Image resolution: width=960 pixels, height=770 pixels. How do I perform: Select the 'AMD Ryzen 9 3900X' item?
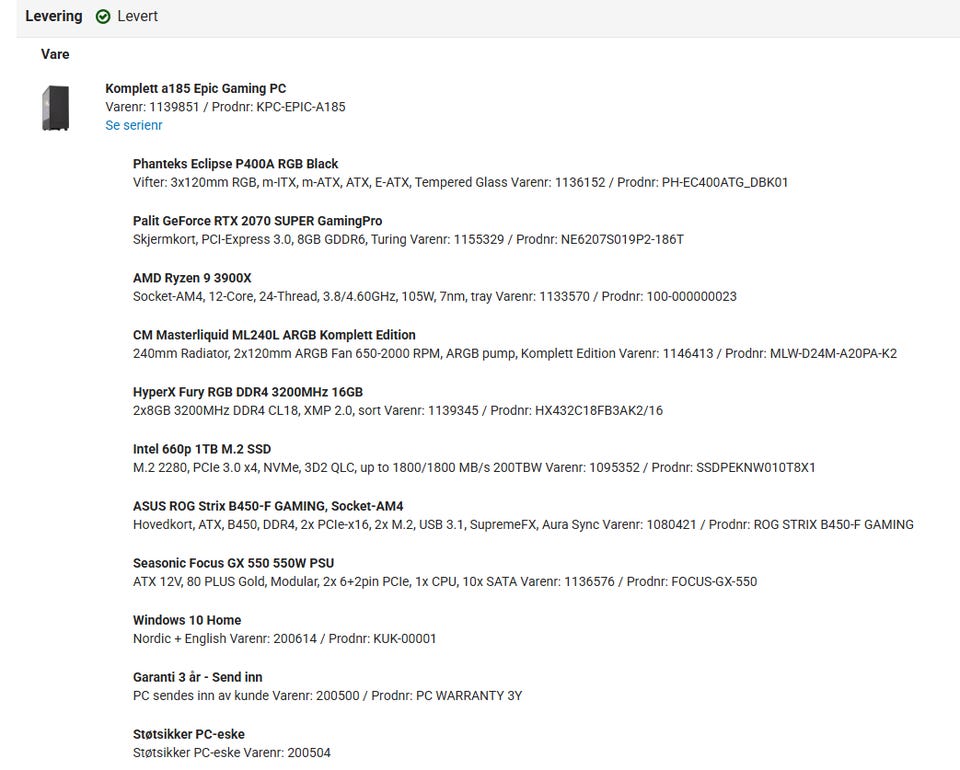pos(192,277)
